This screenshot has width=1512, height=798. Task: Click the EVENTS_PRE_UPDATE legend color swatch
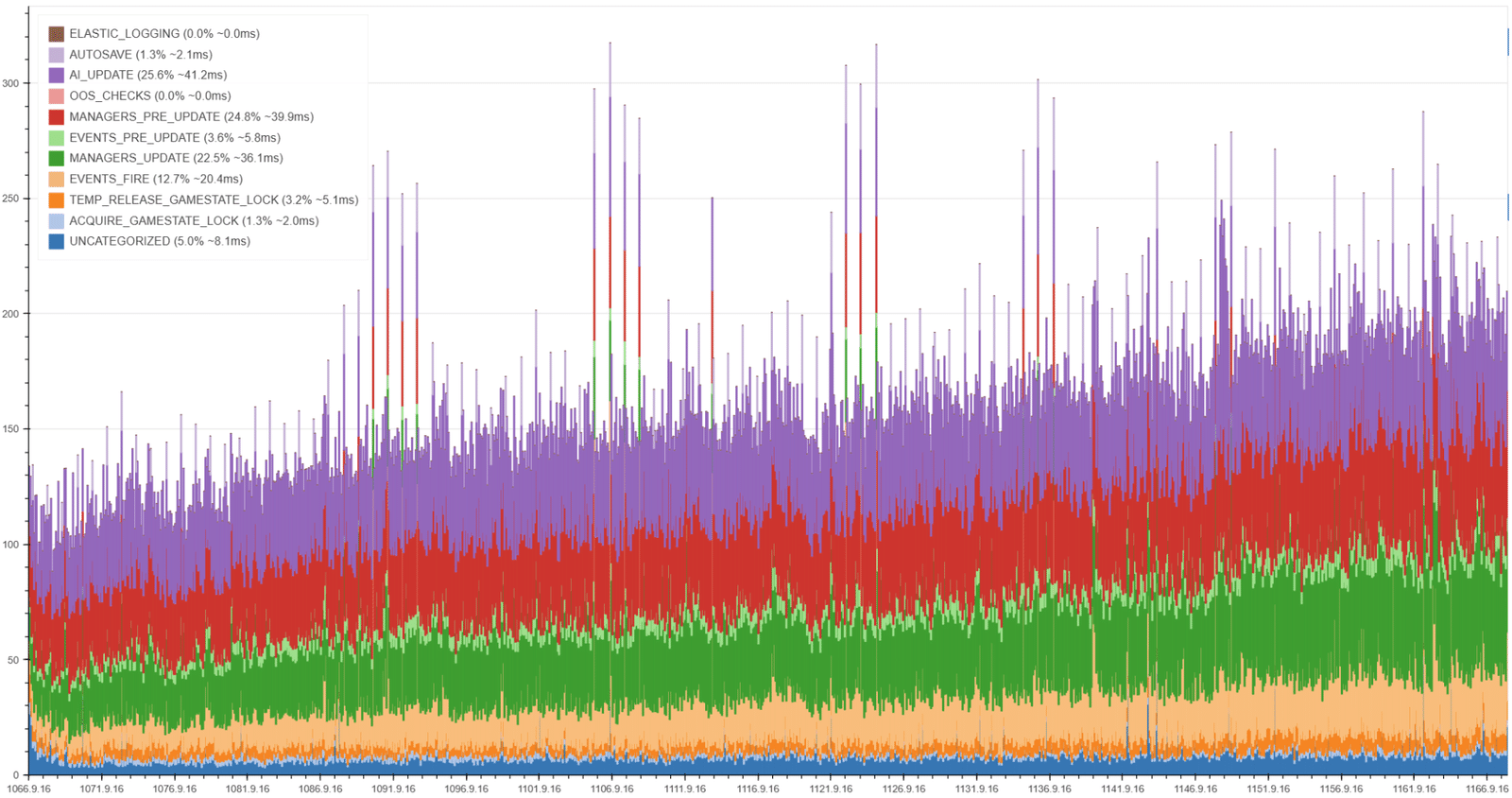point(57,138)
